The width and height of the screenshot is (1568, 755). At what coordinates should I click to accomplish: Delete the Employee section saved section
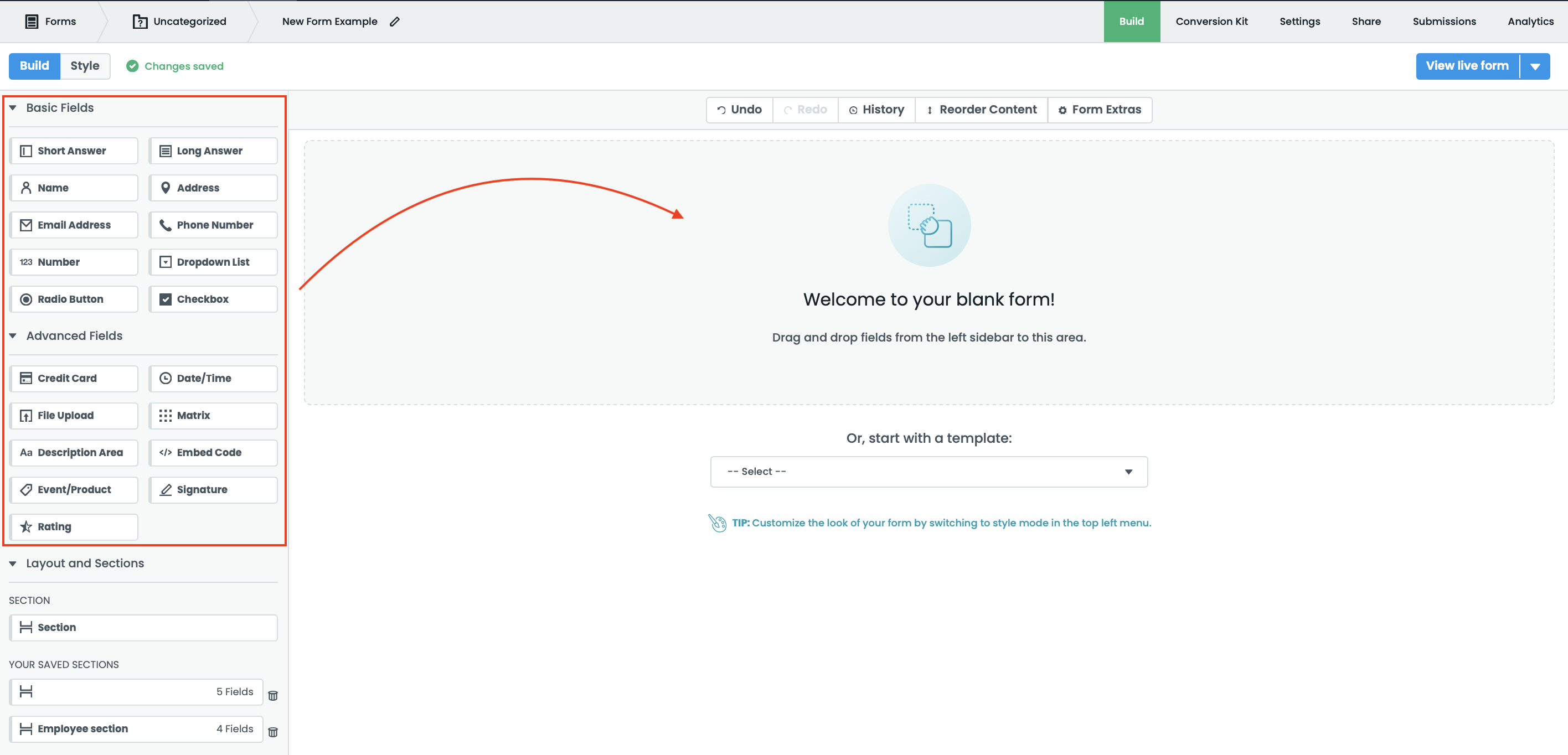tap(273, 732)
